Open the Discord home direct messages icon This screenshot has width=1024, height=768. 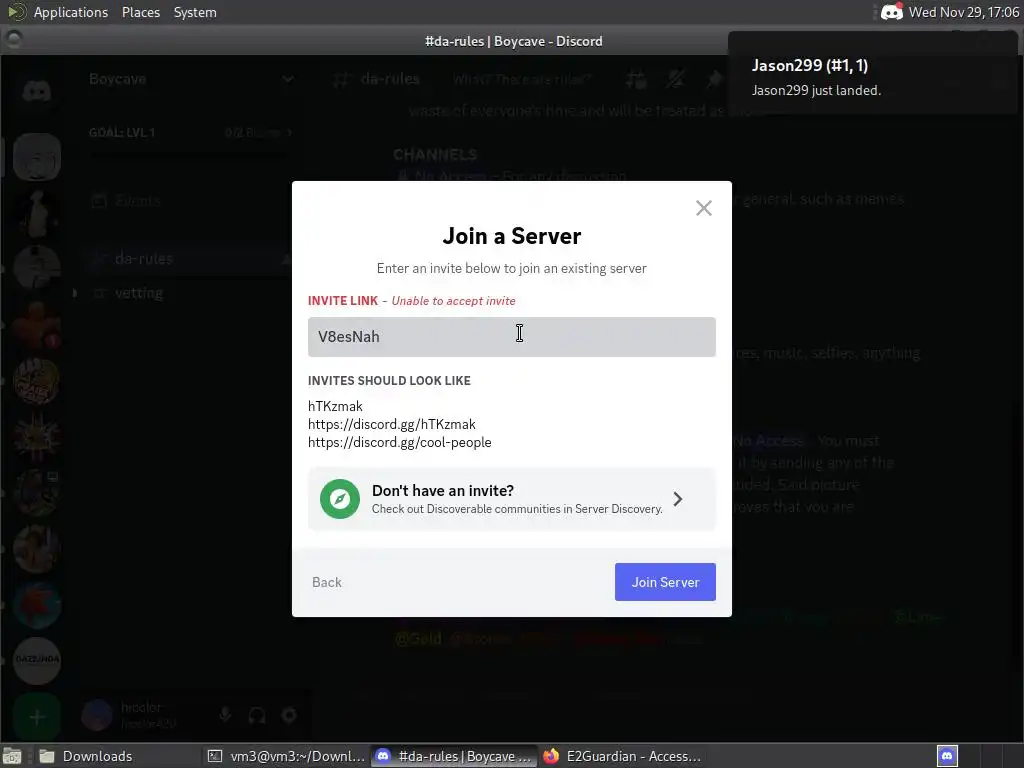coord(37,90)
